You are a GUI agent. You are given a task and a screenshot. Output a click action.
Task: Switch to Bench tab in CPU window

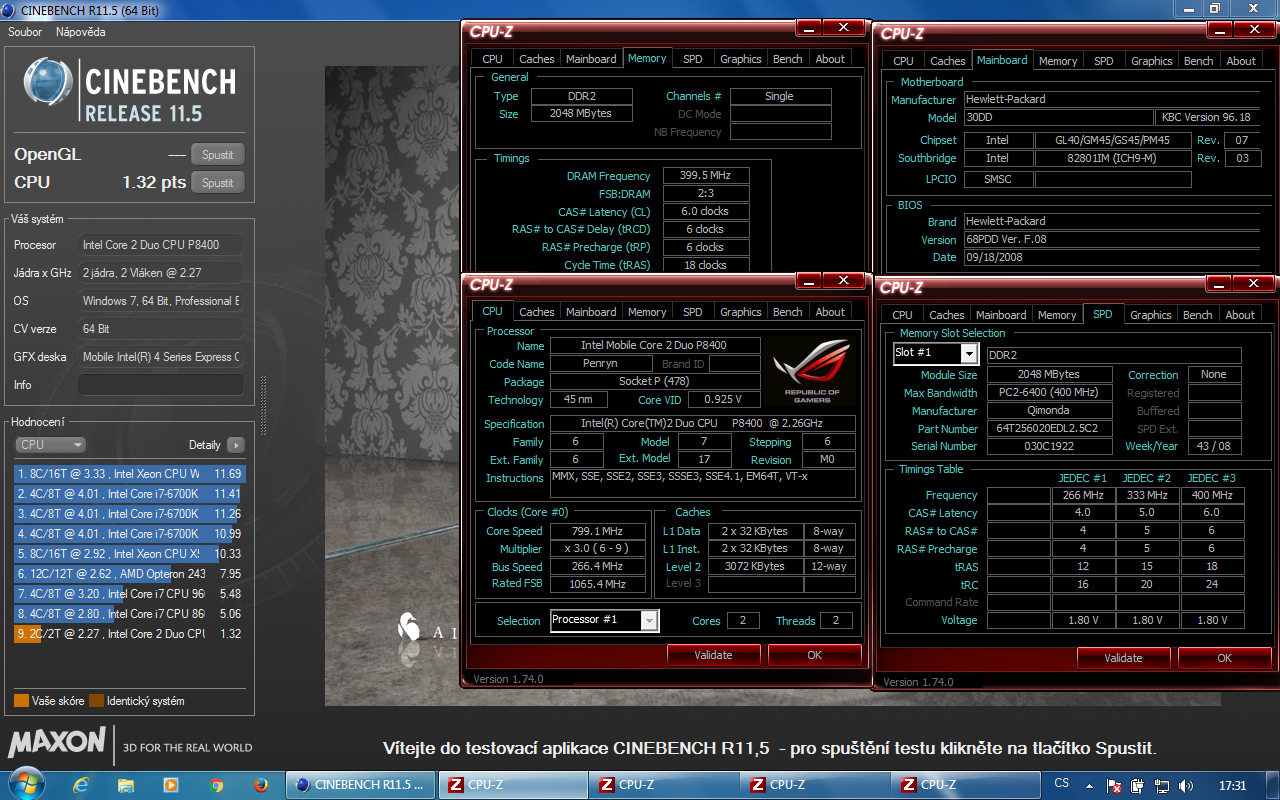pyautogui.click(x=788, y=312)
